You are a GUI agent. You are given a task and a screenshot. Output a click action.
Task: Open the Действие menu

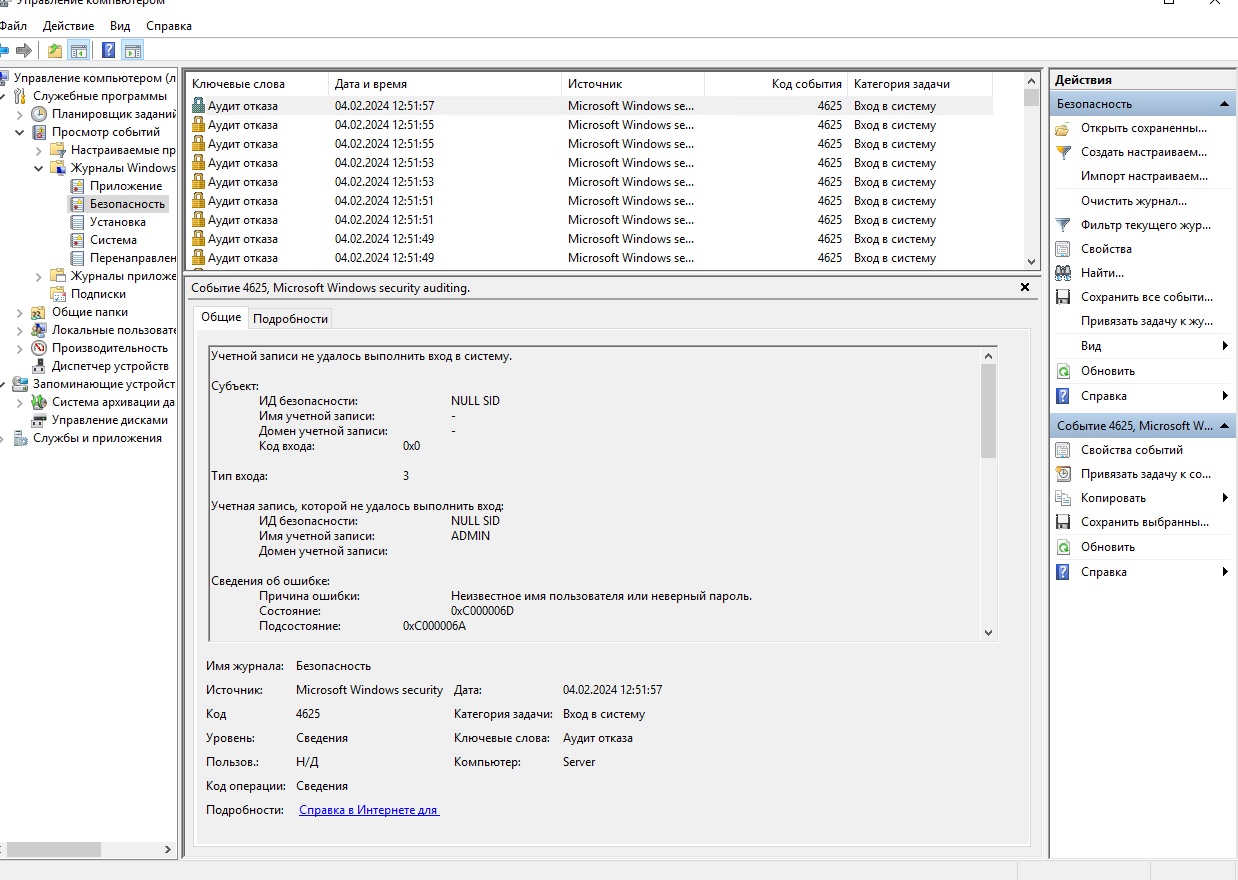[68, 26]
